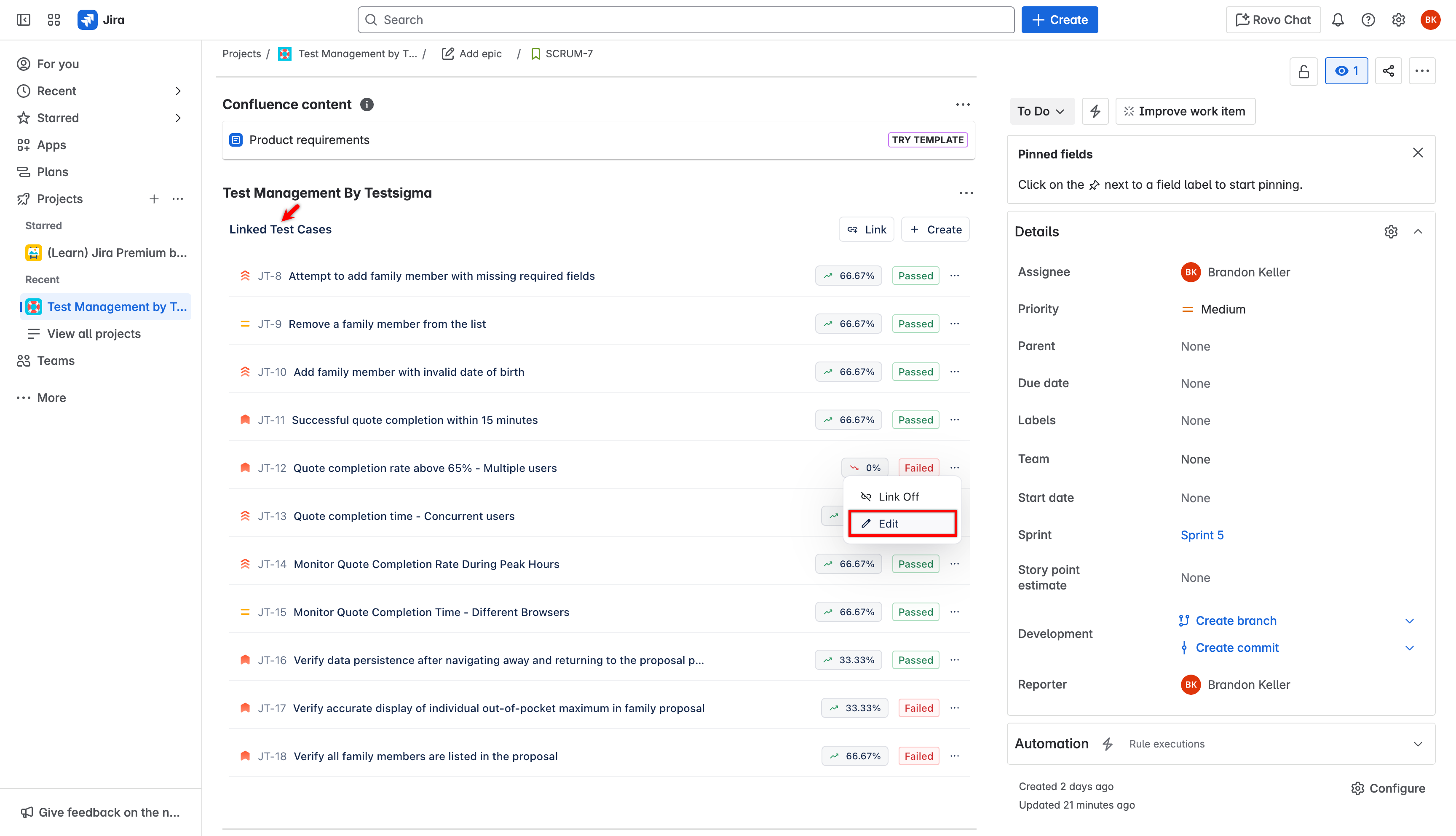
Task: Open more actions for JT-10
Action: tap(954, 372)
